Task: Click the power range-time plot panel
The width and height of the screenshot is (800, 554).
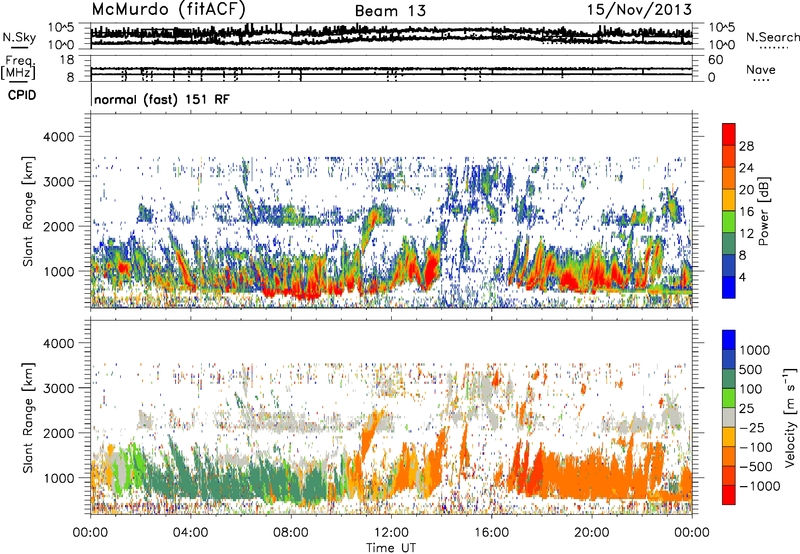Action: 391,211
